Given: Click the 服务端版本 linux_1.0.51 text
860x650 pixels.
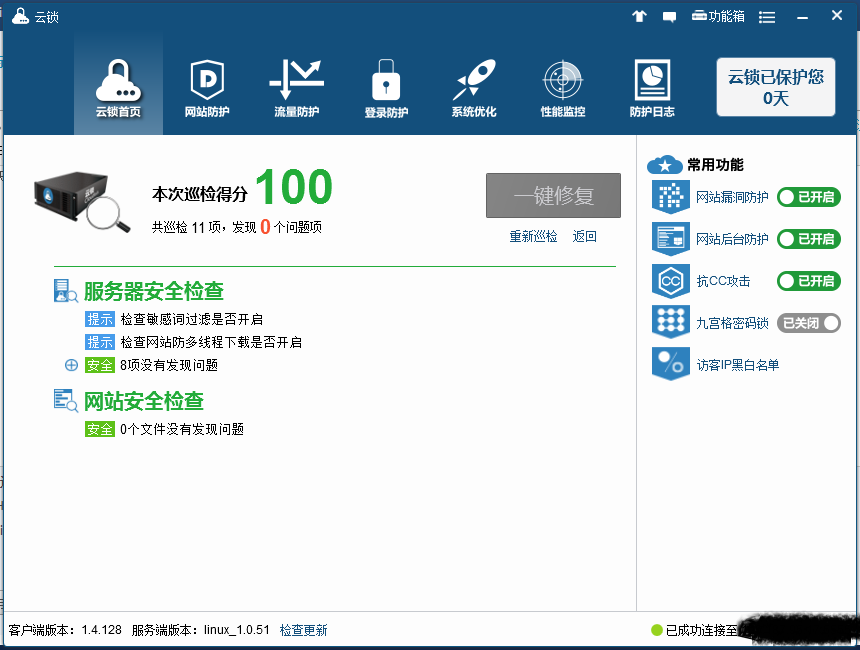Looking at the screenshot, I should [201, 630].
